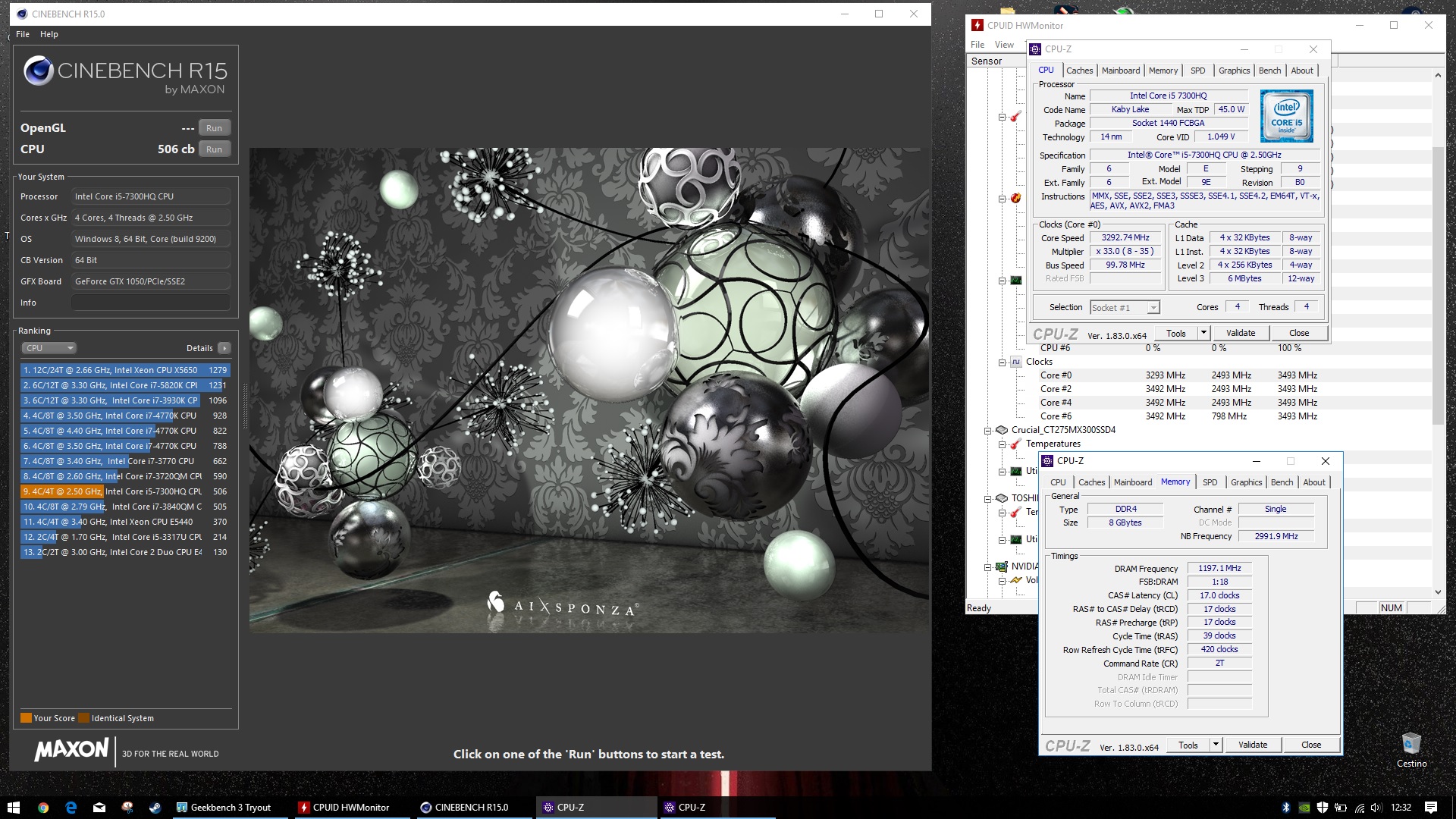The height and width of the screenshot is (819, 1456).
Task: Click the NVIDIA graphics card icon in HWMonitor
Action: coord(1002,566)
